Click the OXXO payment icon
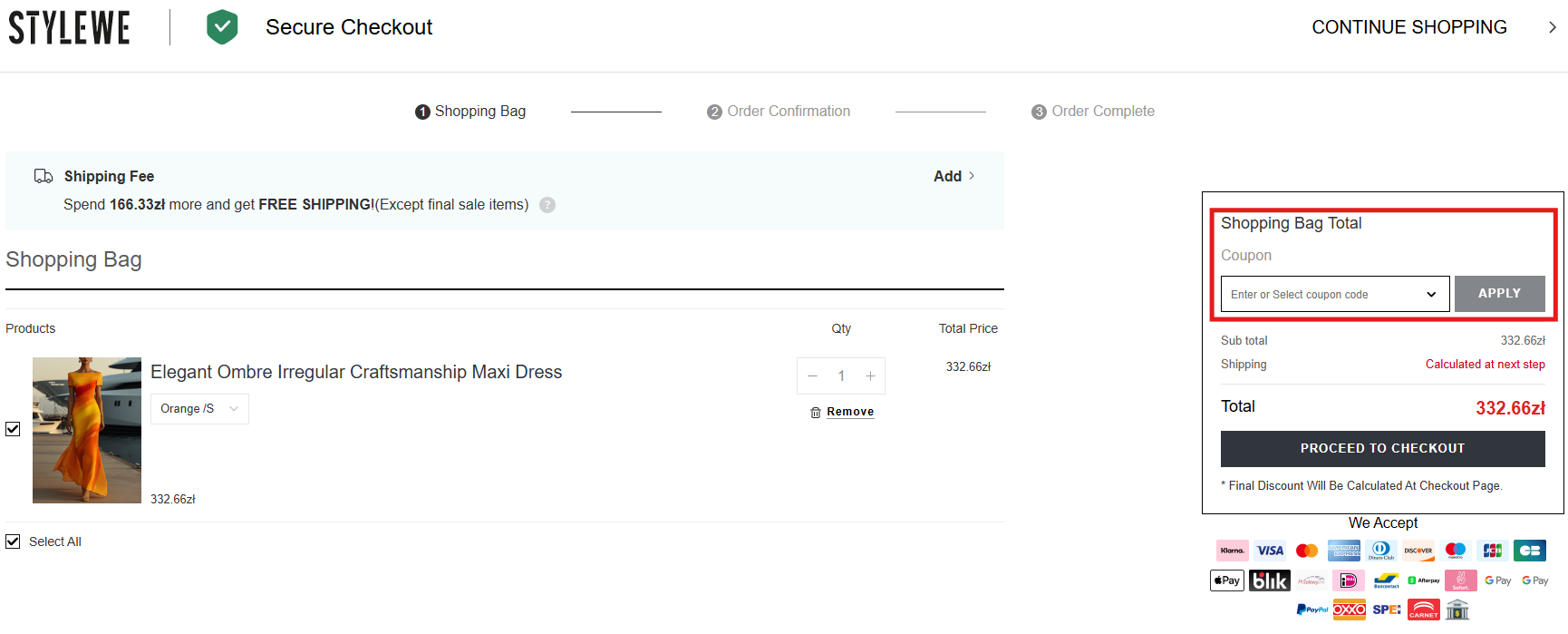 tap(1349, 610)
